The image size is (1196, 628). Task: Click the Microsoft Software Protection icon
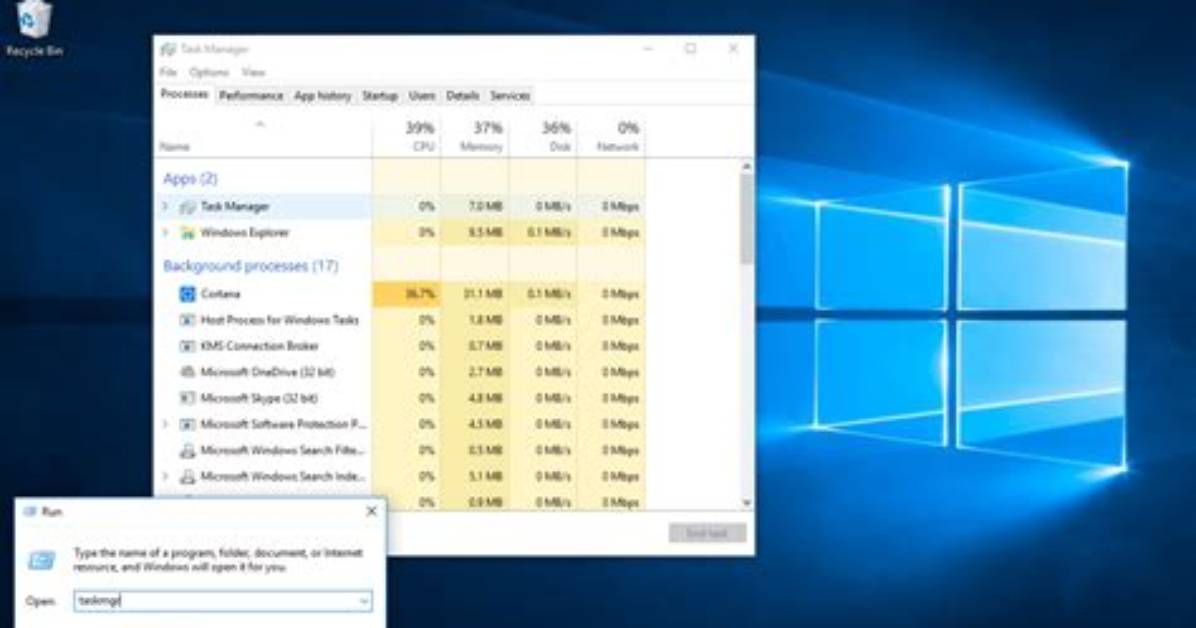click(x=187, y=424)
